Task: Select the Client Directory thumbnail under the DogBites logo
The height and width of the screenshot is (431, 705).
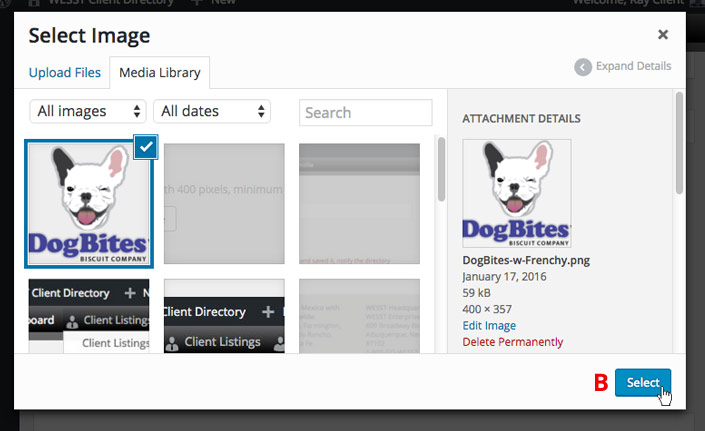Action: (89, 315)
